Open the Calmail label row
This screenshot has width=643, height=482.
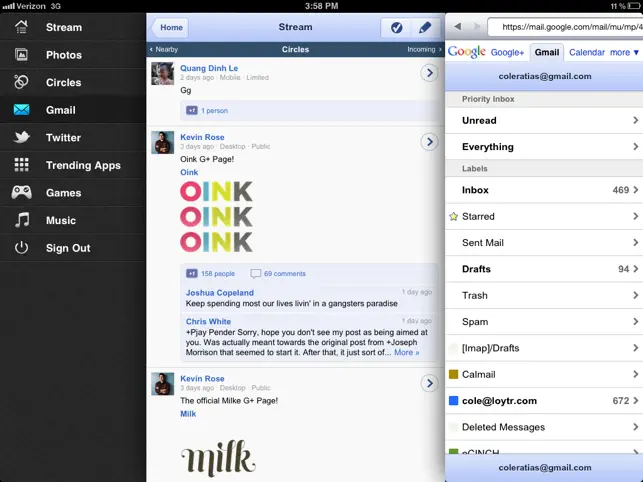544,374
